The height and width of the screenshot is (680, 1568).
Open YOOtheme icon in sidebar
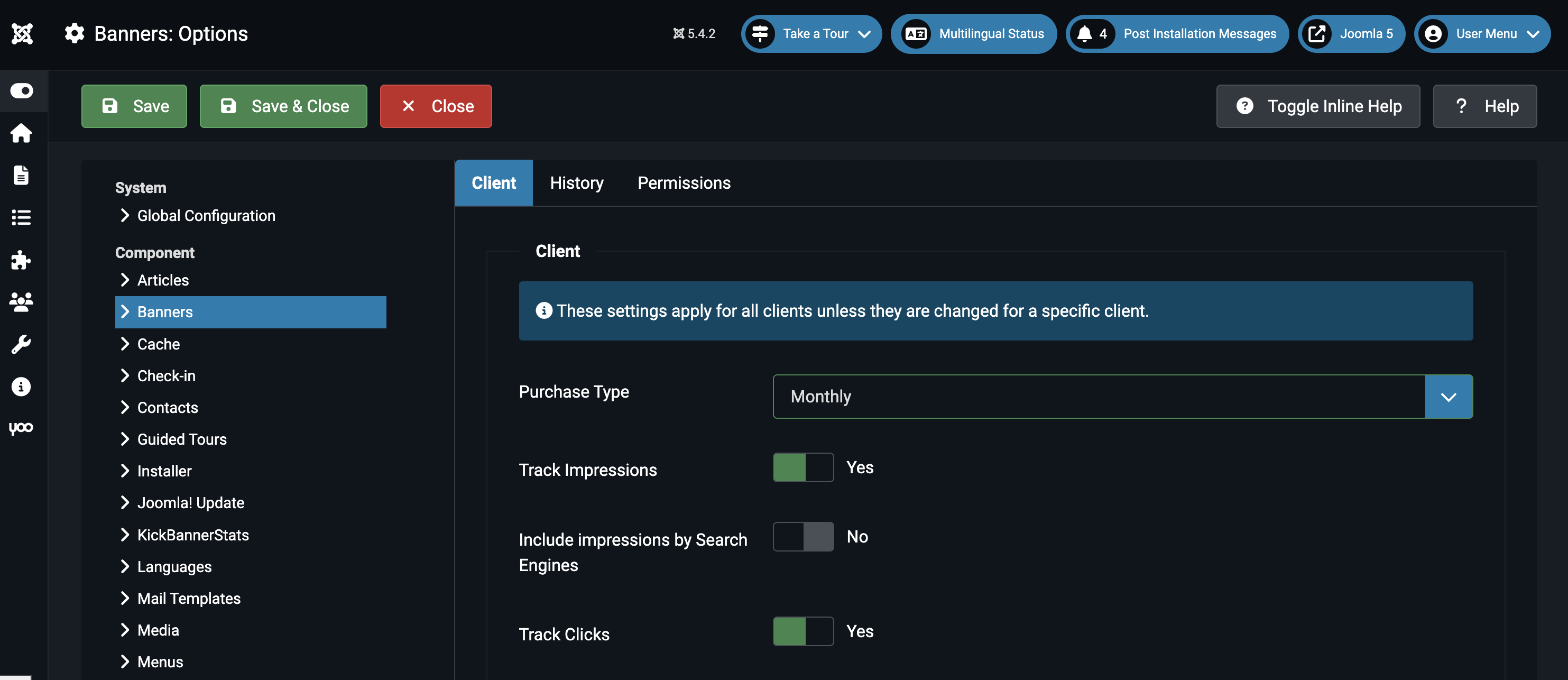[x=21, y=428]
